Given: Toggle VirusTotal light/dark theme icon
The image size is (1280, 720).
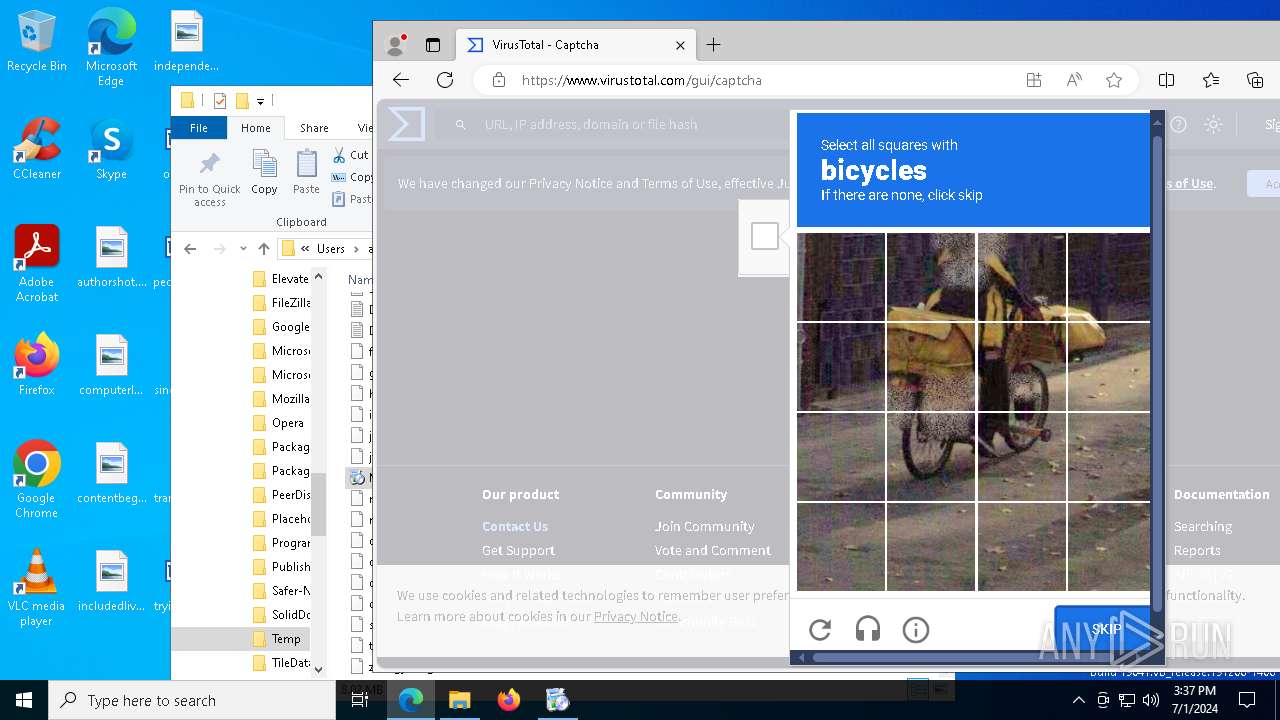Looking at the screenshot, I should click(1213, 125).
